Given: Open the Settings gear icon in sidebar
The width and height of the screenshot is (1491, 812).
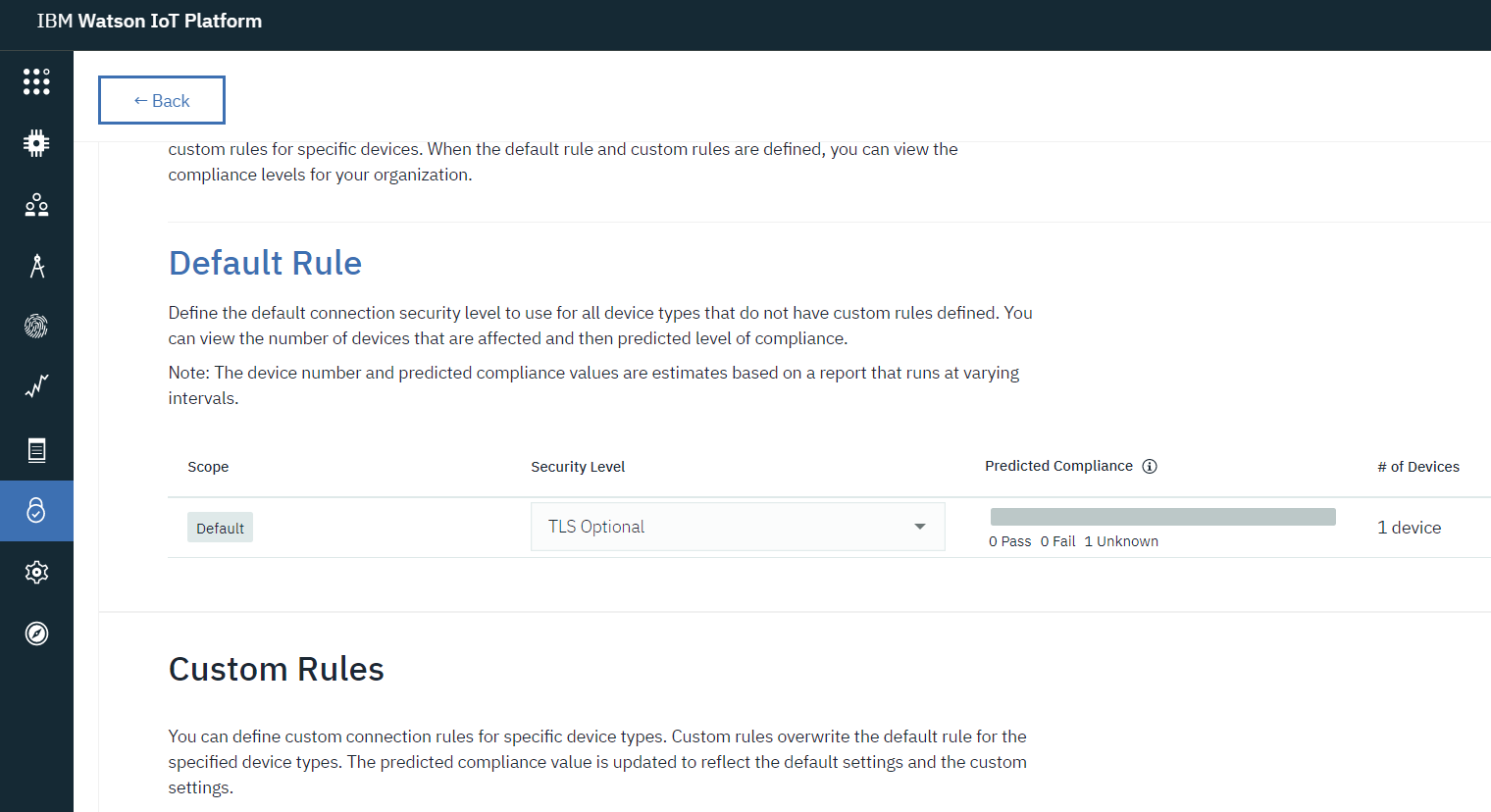Looking at the screenshot, I should tap(36, 572).
